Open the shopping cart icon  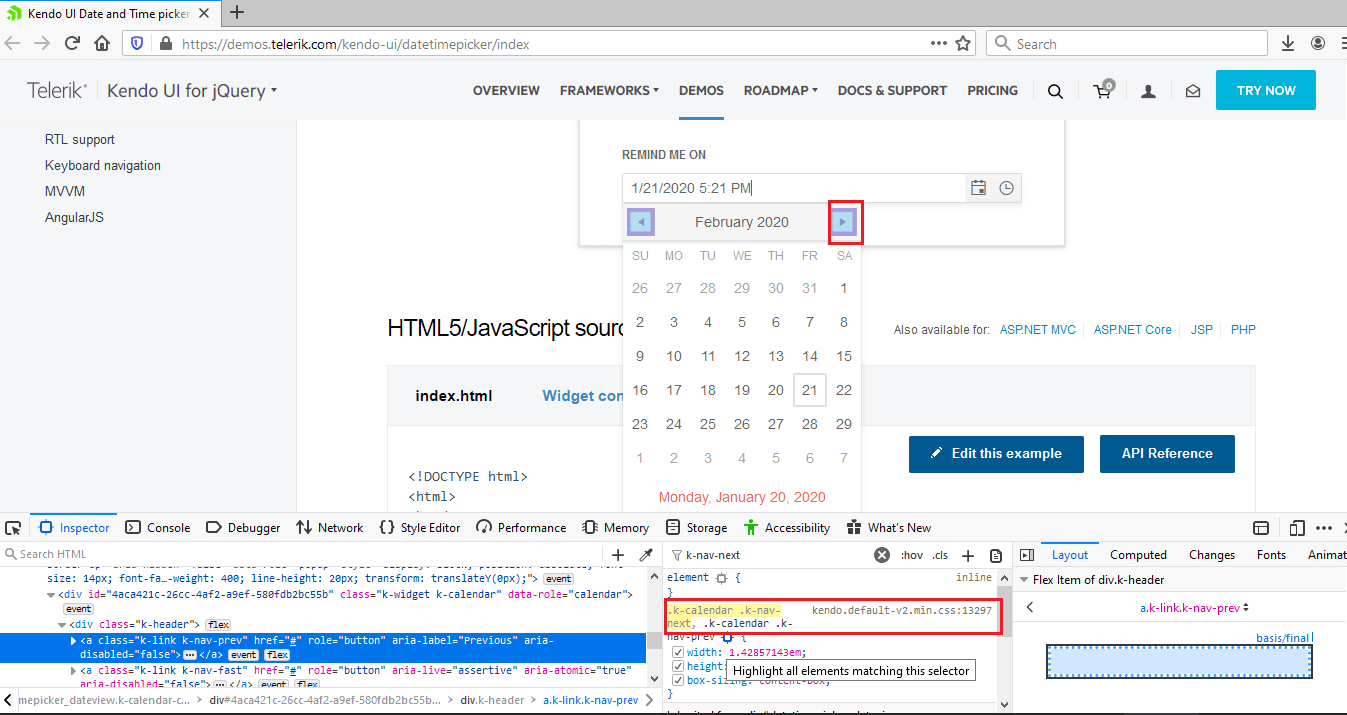[x=1102, y=90]
